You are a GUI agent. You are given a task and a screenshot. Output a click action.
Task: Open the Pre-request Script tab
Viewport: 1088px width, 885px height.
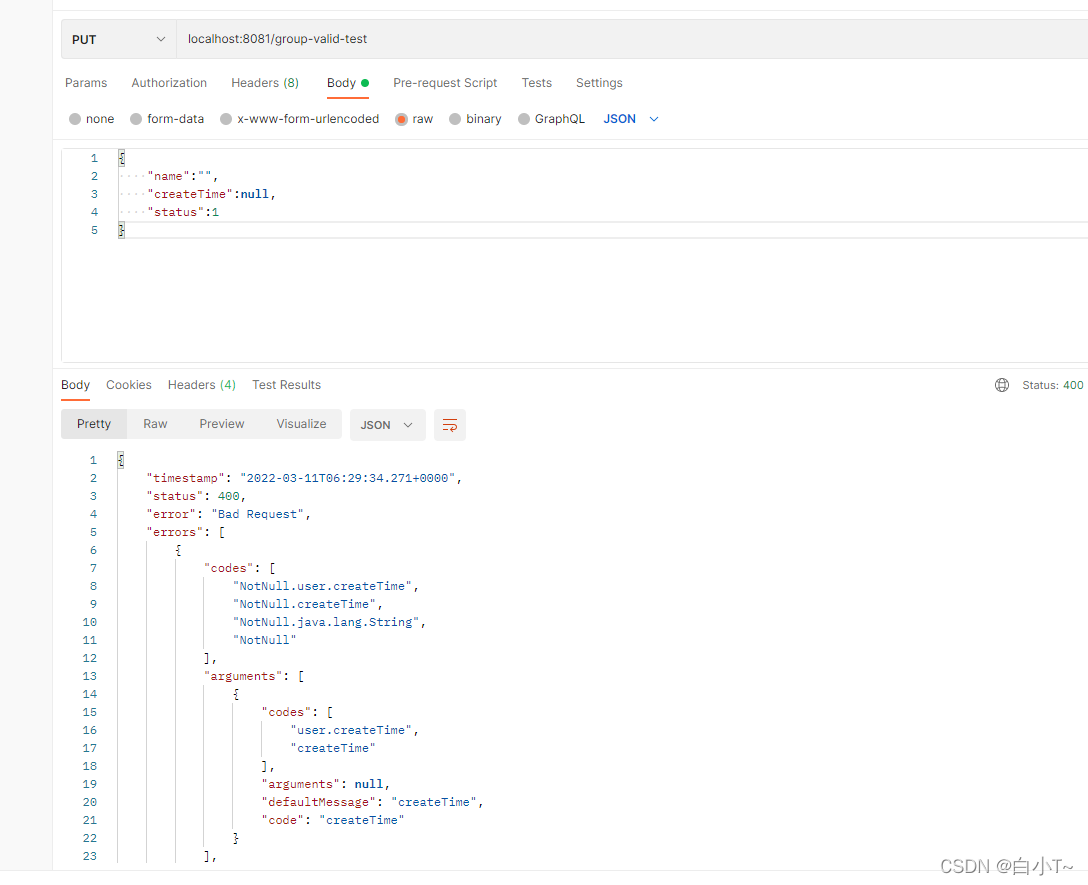(445, 83)
